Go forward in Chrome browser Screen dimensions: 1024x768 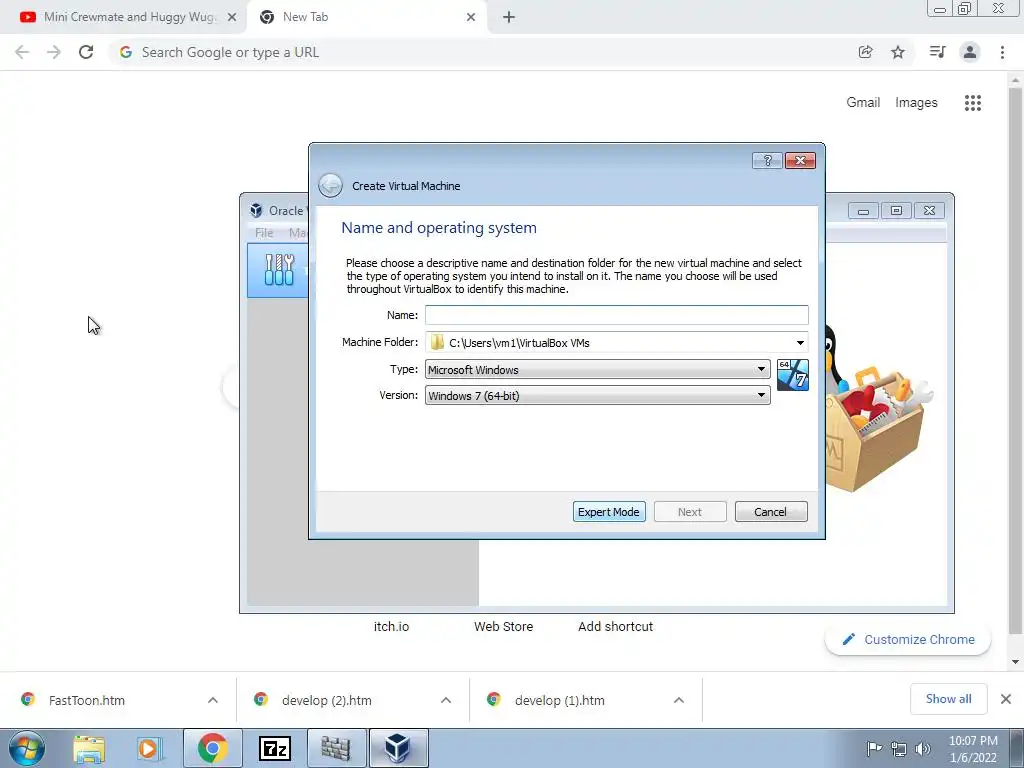[x=54, y=52]
